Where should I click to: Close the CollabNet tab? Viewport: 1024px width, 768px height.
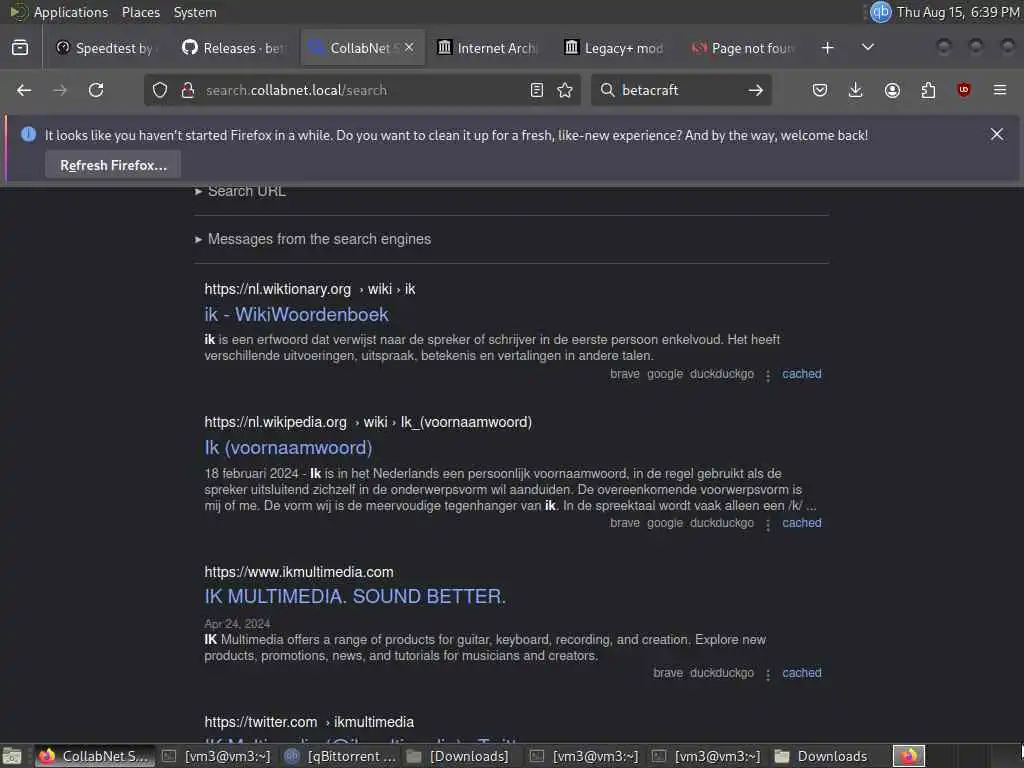409,47
